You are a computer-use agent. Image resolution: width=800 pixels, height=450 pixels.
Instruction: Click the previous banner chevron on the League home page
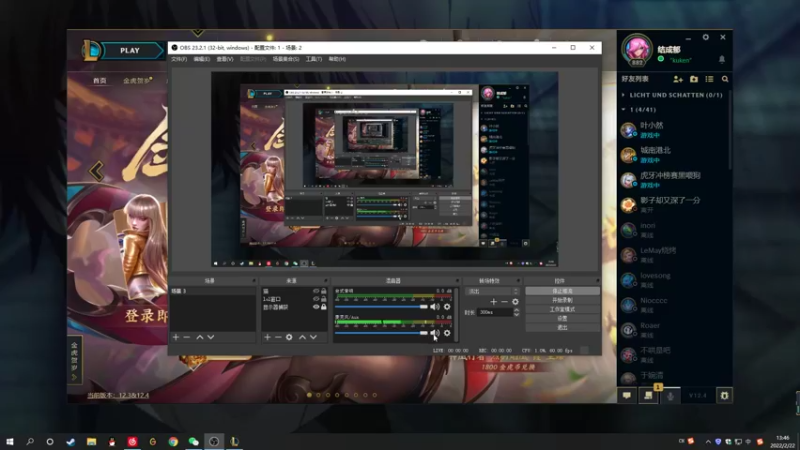click(96, 171)
